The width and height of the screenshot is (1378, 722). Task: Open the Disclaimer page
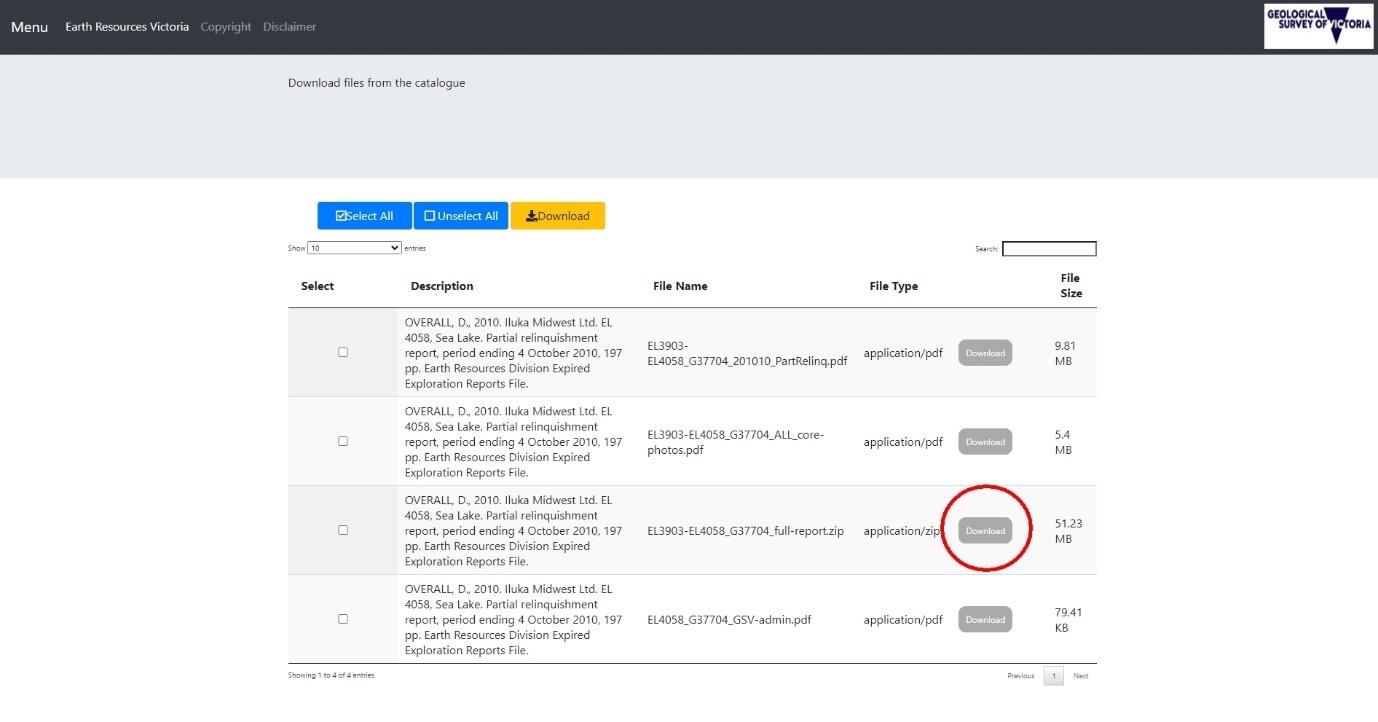pos(290,27)
